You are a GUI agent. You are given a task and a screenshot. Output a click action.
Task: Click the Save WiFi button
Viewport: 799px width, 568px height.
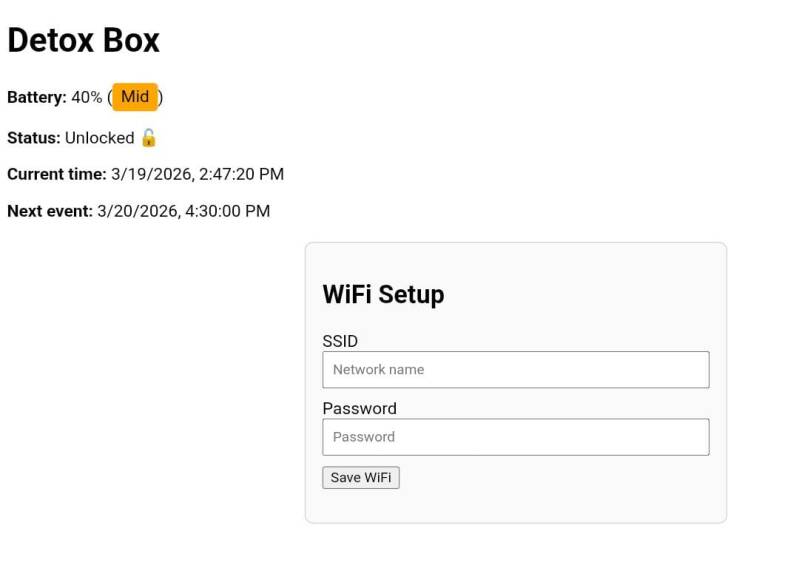click(360, 477)
